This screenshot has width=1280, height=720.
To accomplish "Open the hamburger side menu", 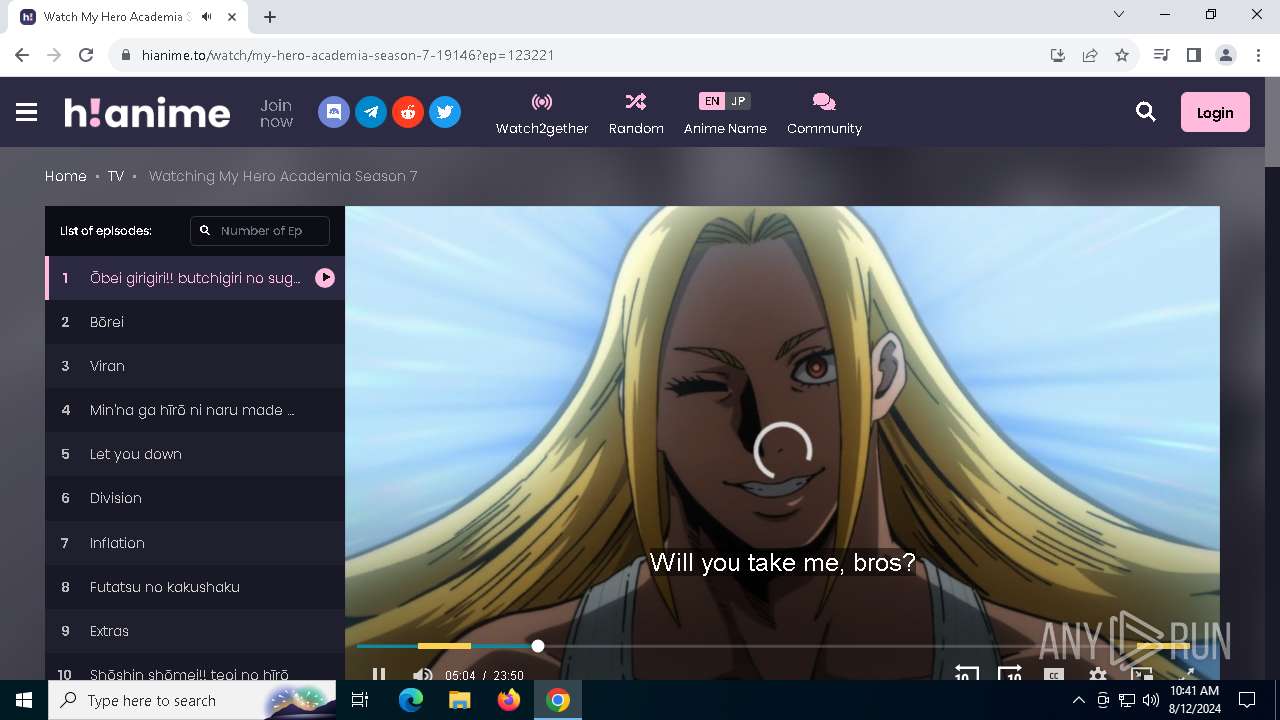I will pyautogui.click(x=27, y=113).
